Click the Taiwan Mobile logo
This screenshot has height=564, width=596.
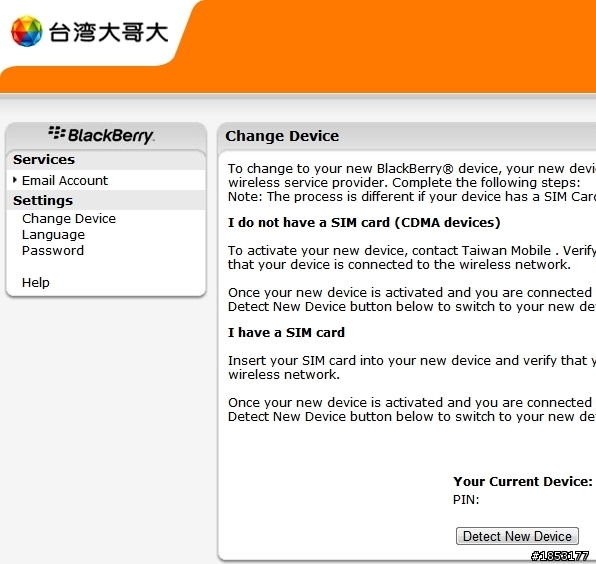tap(90, 32)
